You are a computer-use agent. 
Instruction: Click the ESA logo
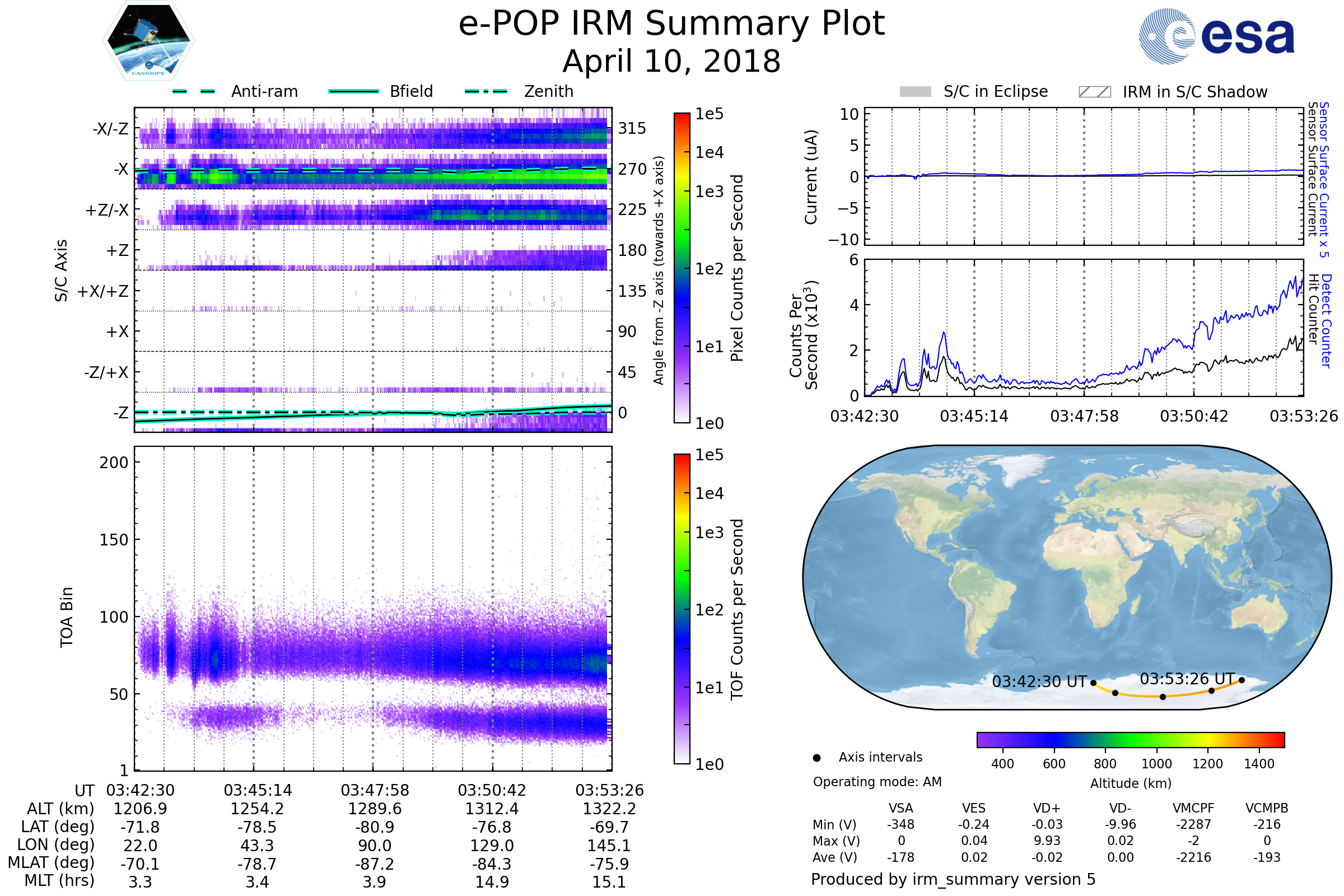click(1216, 36)
